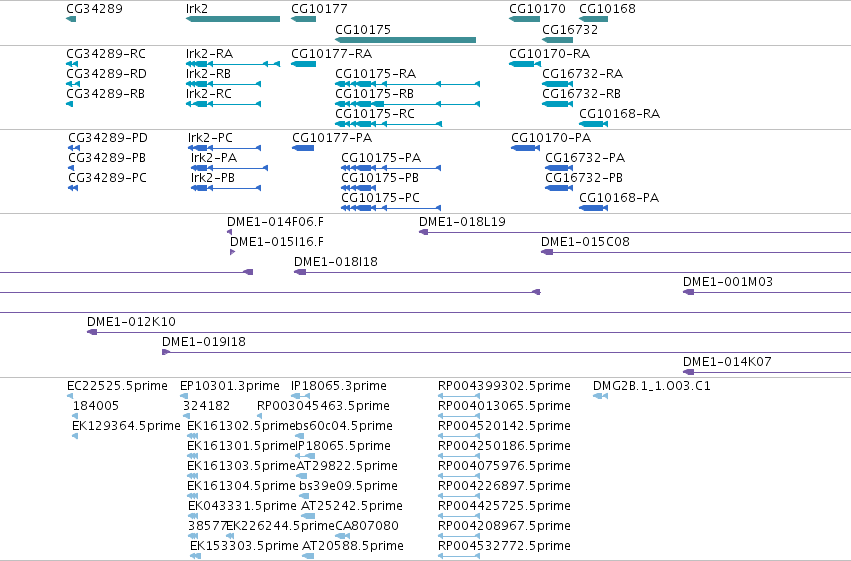Select clone DME1-014F06.F
Screen dimensions: 851x561
point(275,222)
